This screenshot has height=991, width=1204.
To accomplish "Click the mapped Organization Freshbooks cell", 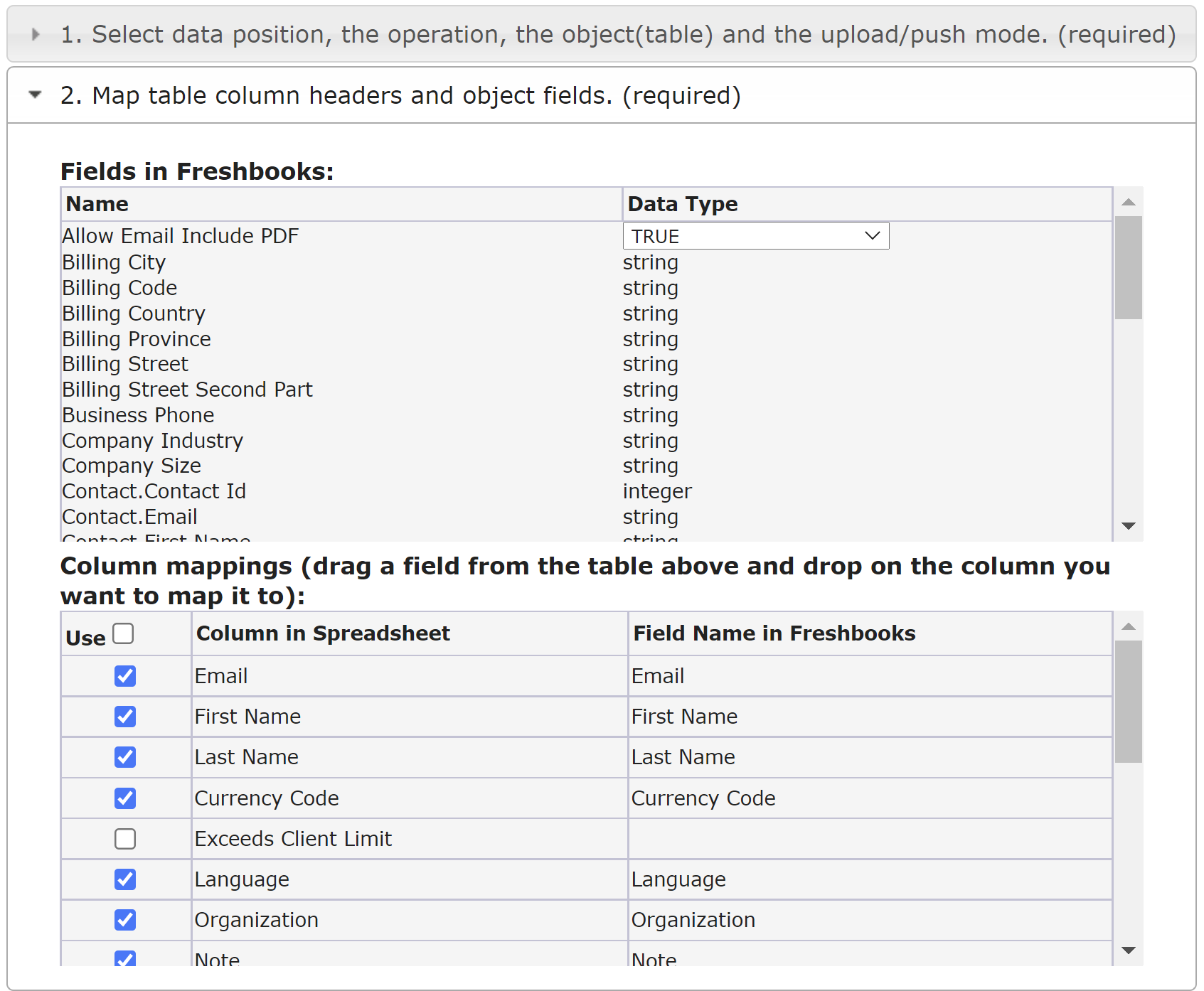I will (x=870, y=920).
